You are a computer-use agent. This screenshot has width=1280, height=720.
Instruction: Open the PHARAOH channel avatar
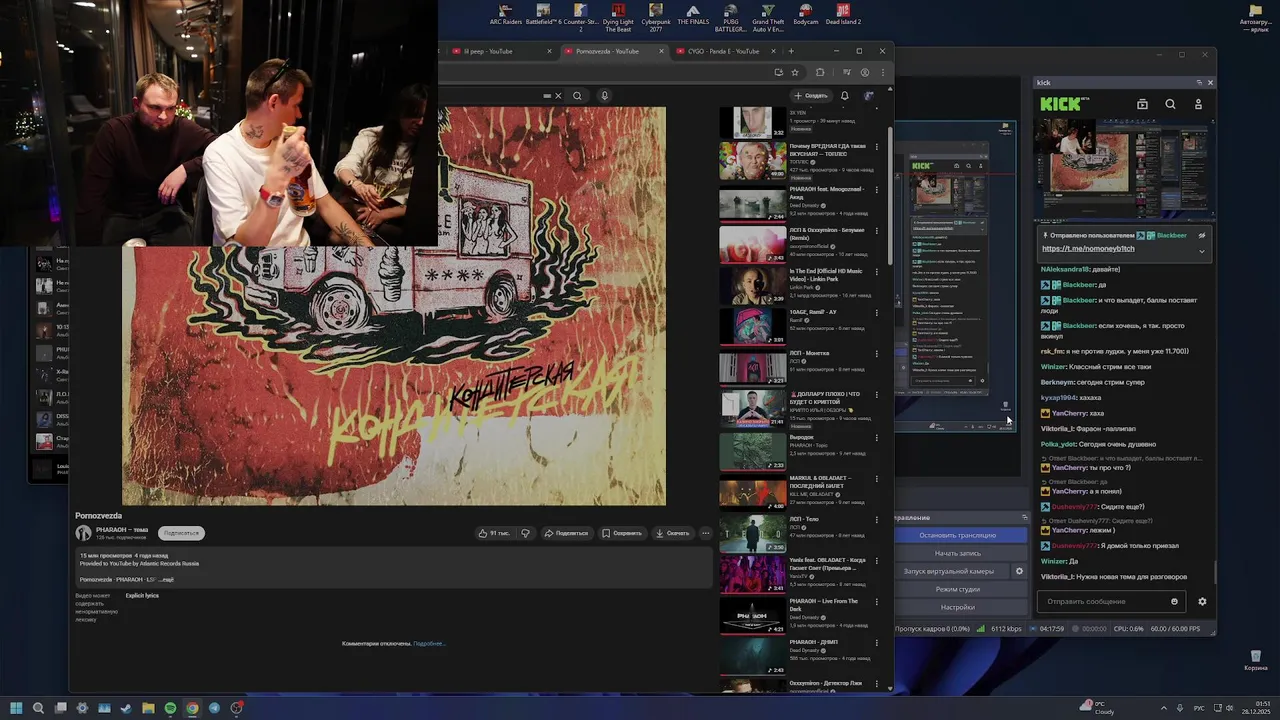[x=84, y=533]
